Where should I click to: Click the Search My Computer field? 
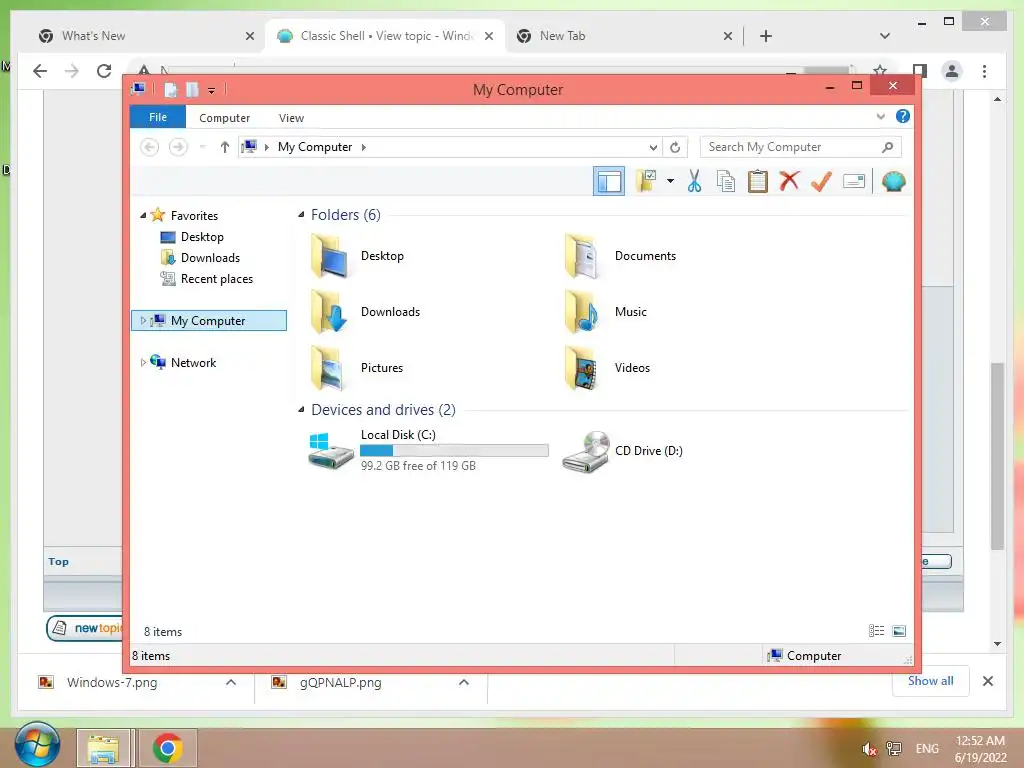(801, 147)
